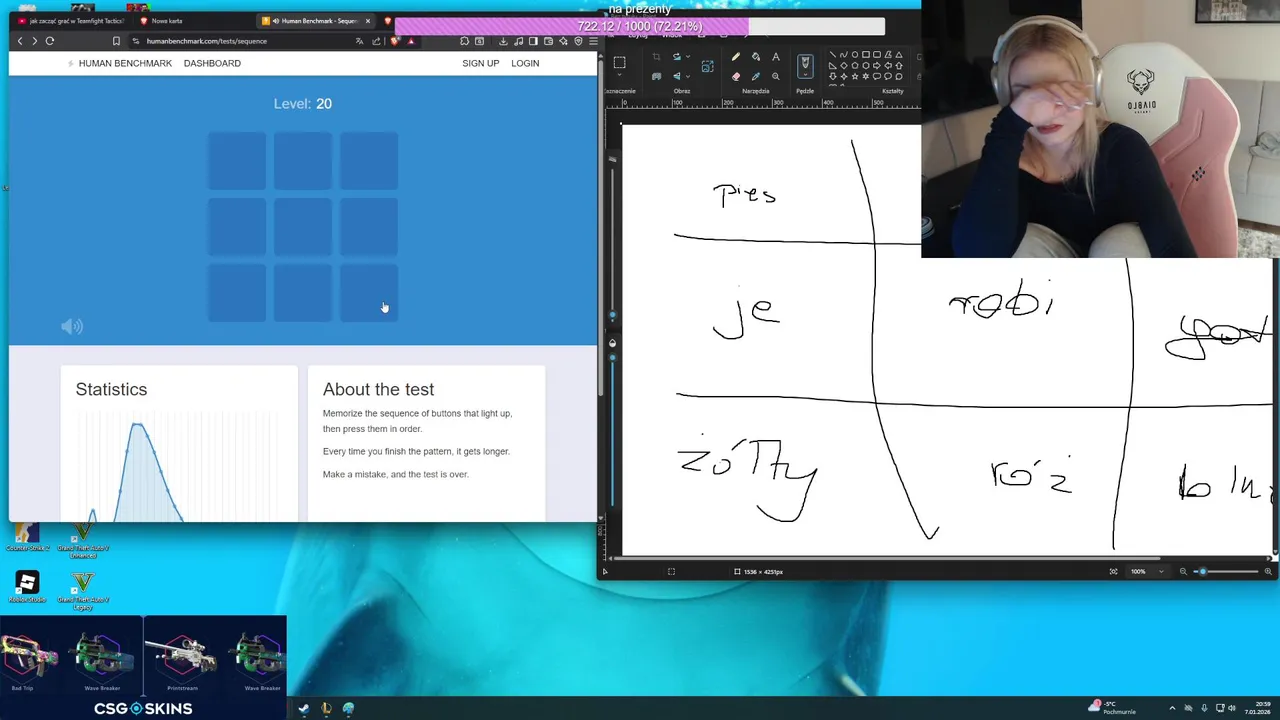
Task: Toggle the browser sidebar panel icon
Action: 533,41
